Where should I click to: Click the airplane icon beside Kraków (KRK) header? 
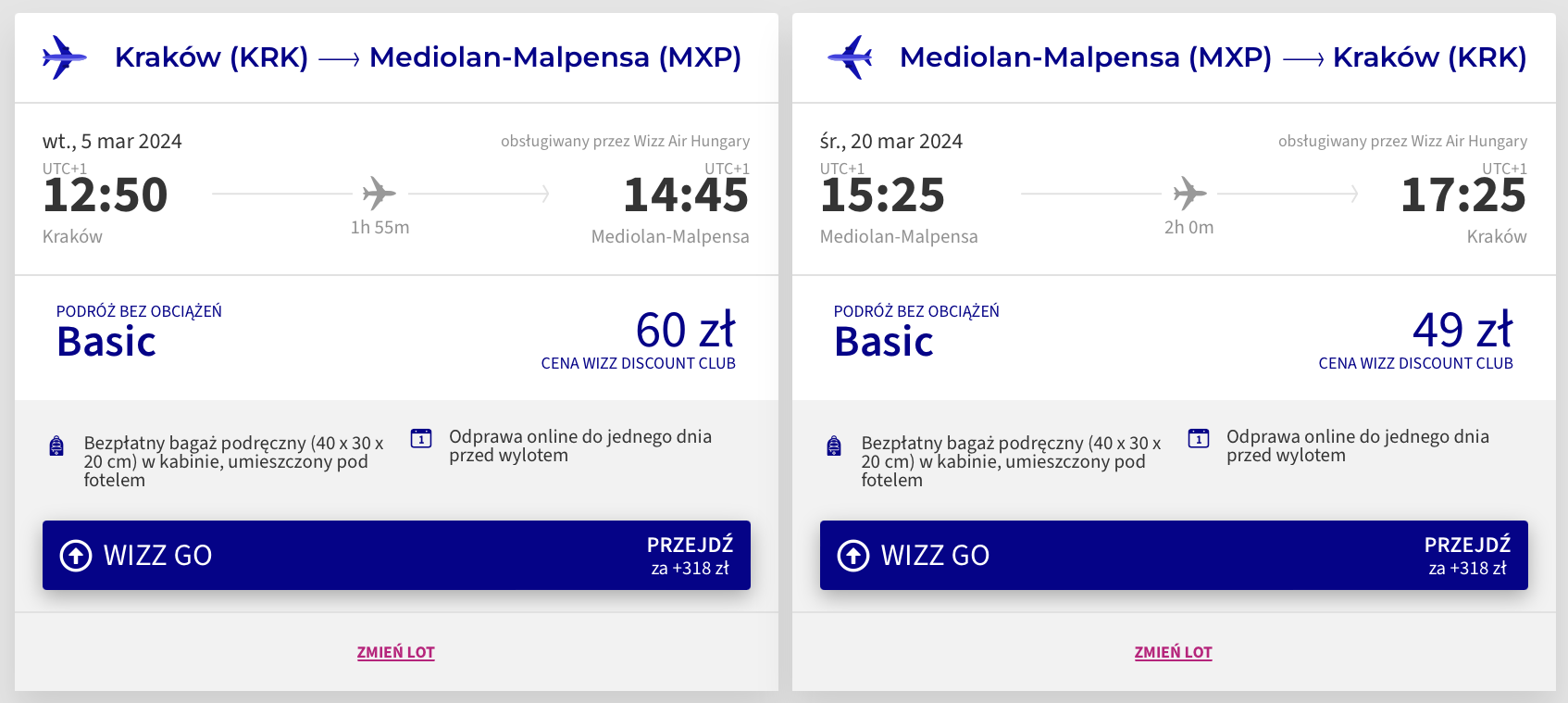coord(64,57)
